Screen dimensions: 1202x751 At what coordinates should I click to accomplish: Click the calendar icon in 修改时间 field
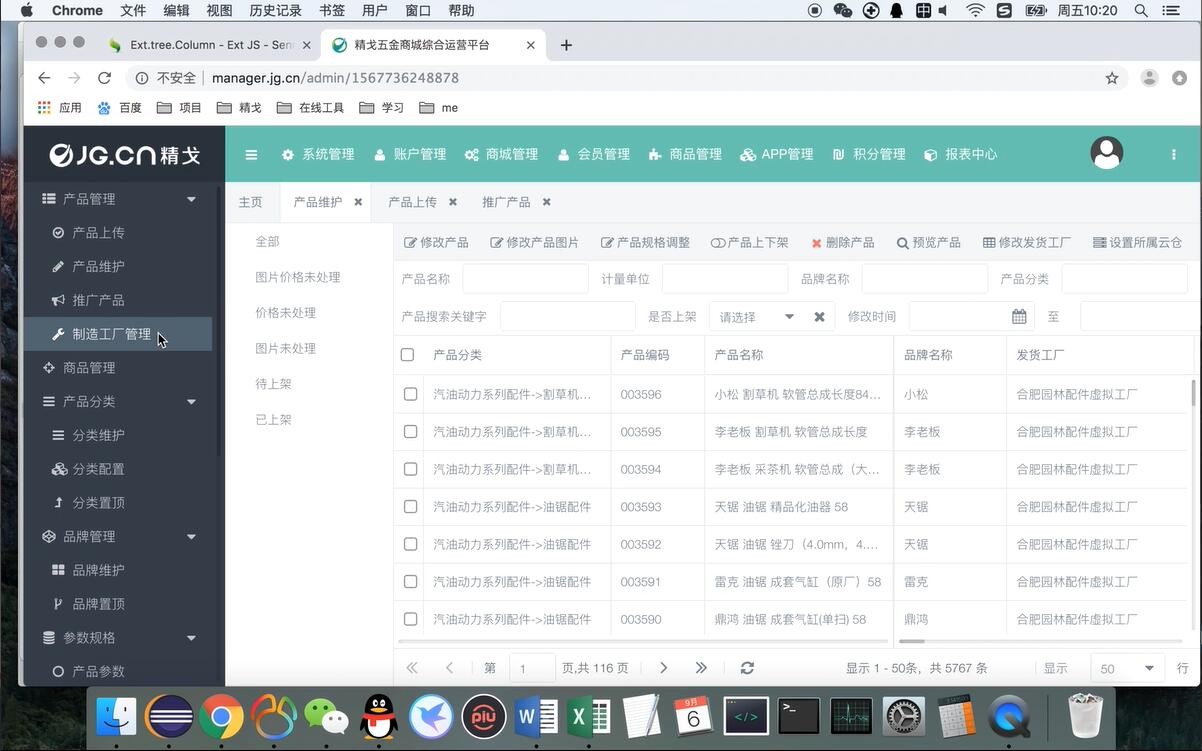(1019, 316)
